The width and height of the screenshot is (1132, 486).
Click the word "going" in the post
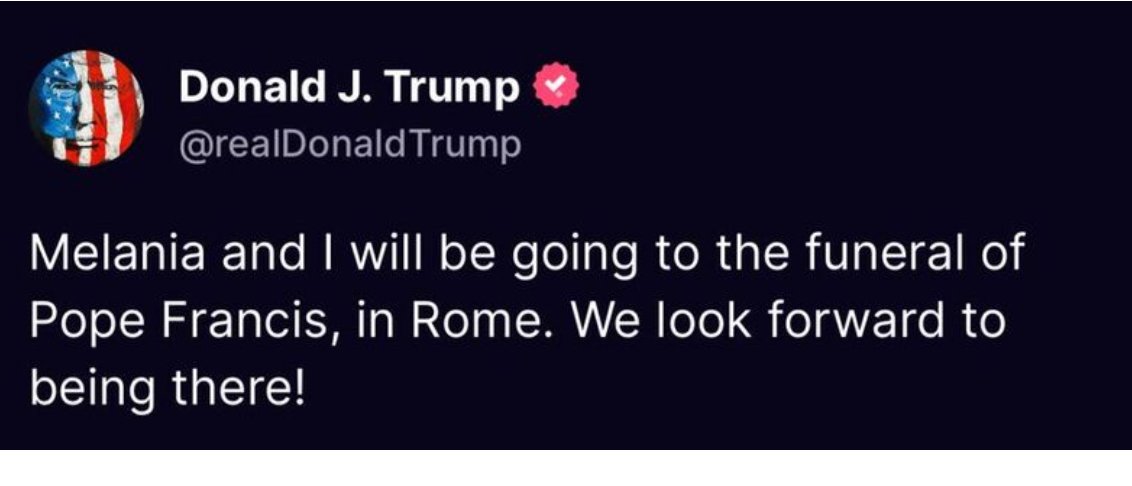[x=573, y=256]
